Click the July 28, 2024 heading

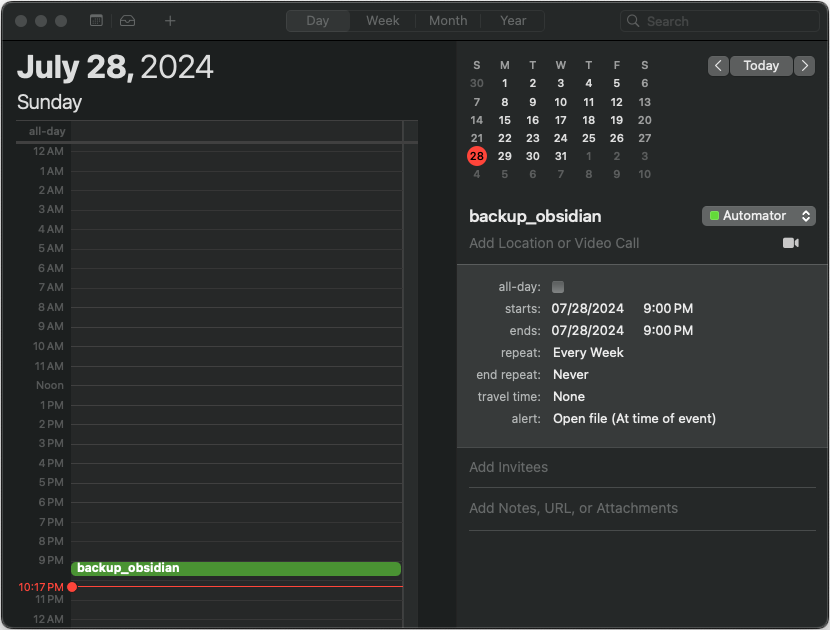pyautogui.click(x=115, y=67)
